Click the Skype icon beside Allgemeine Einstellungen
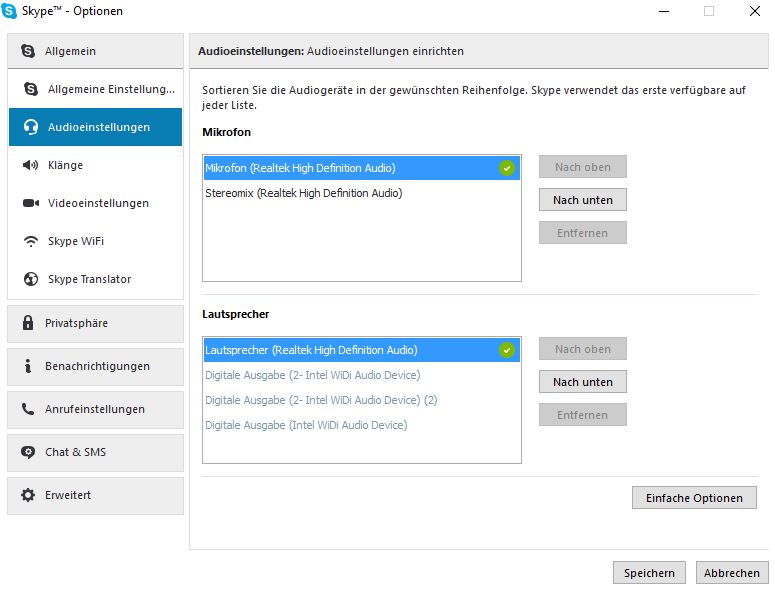775x591 pixels. pyautogui.click(x=31, y=89)
